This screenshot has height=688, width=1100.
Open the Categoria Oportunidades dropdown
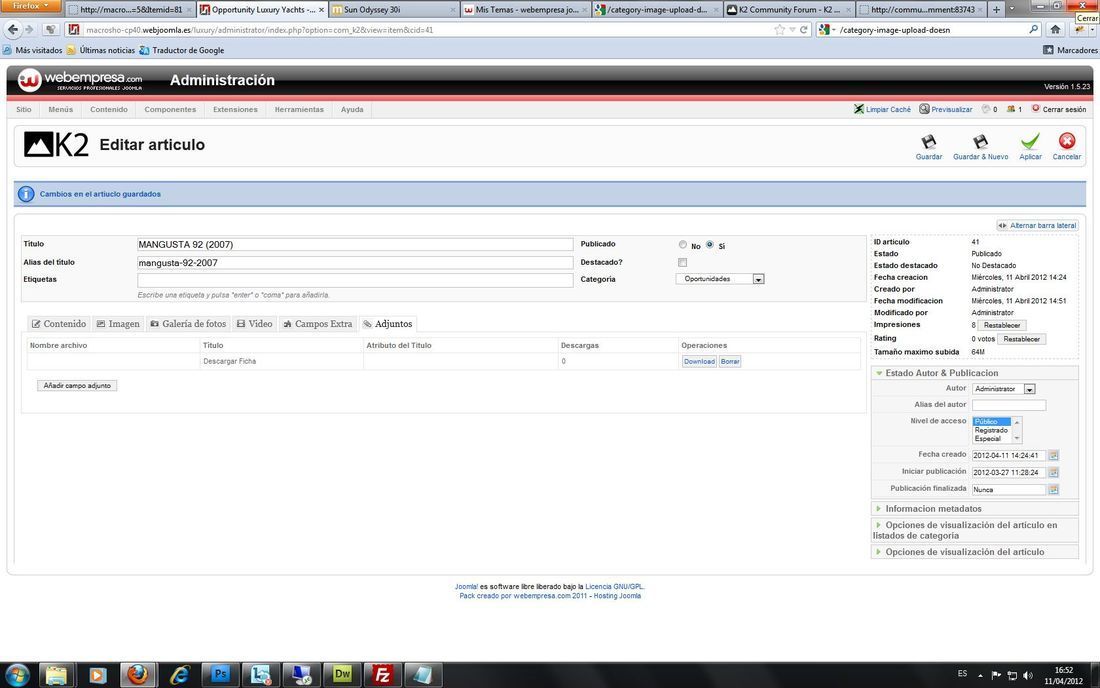(720, 279)
